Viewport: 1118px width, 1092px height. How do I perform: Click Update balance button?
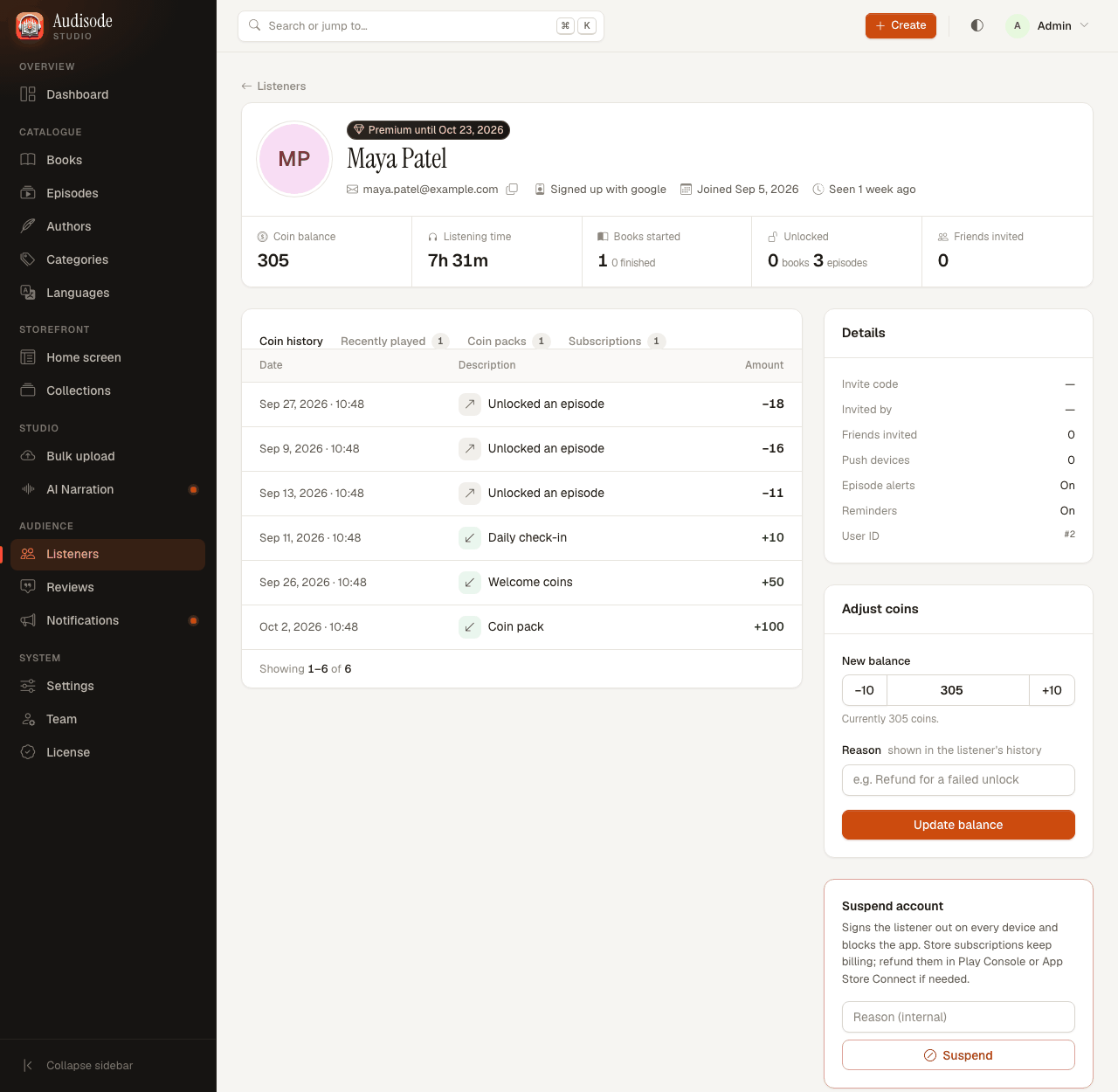pyautogui.click(x=958, y=825)
